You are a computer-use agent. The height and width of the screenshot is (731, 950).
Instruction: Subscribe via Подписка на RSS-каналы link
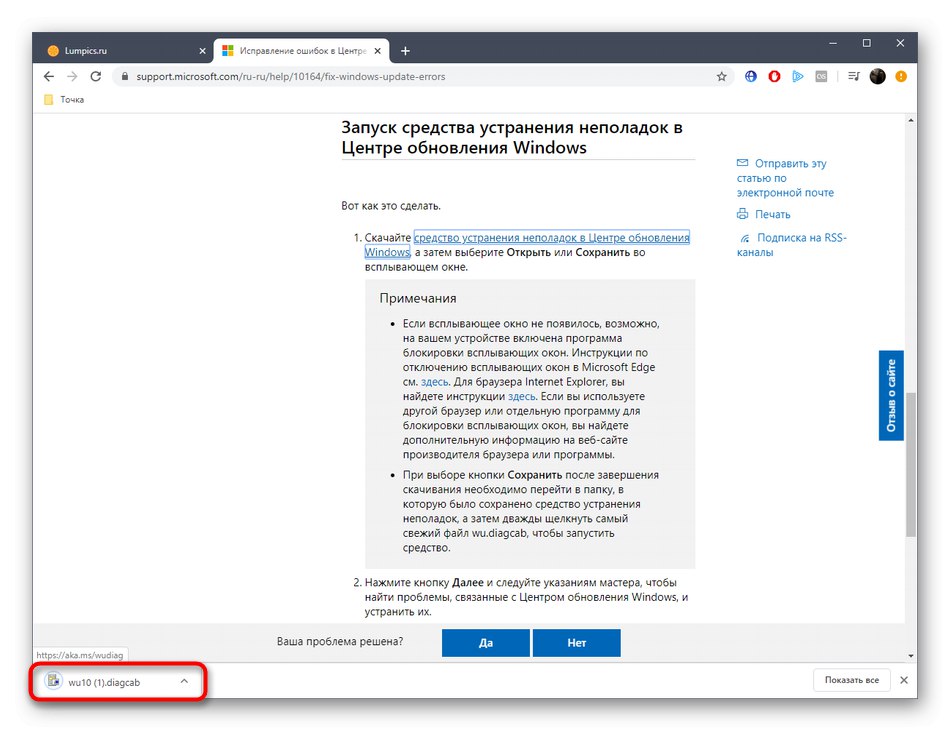(791, 245)
